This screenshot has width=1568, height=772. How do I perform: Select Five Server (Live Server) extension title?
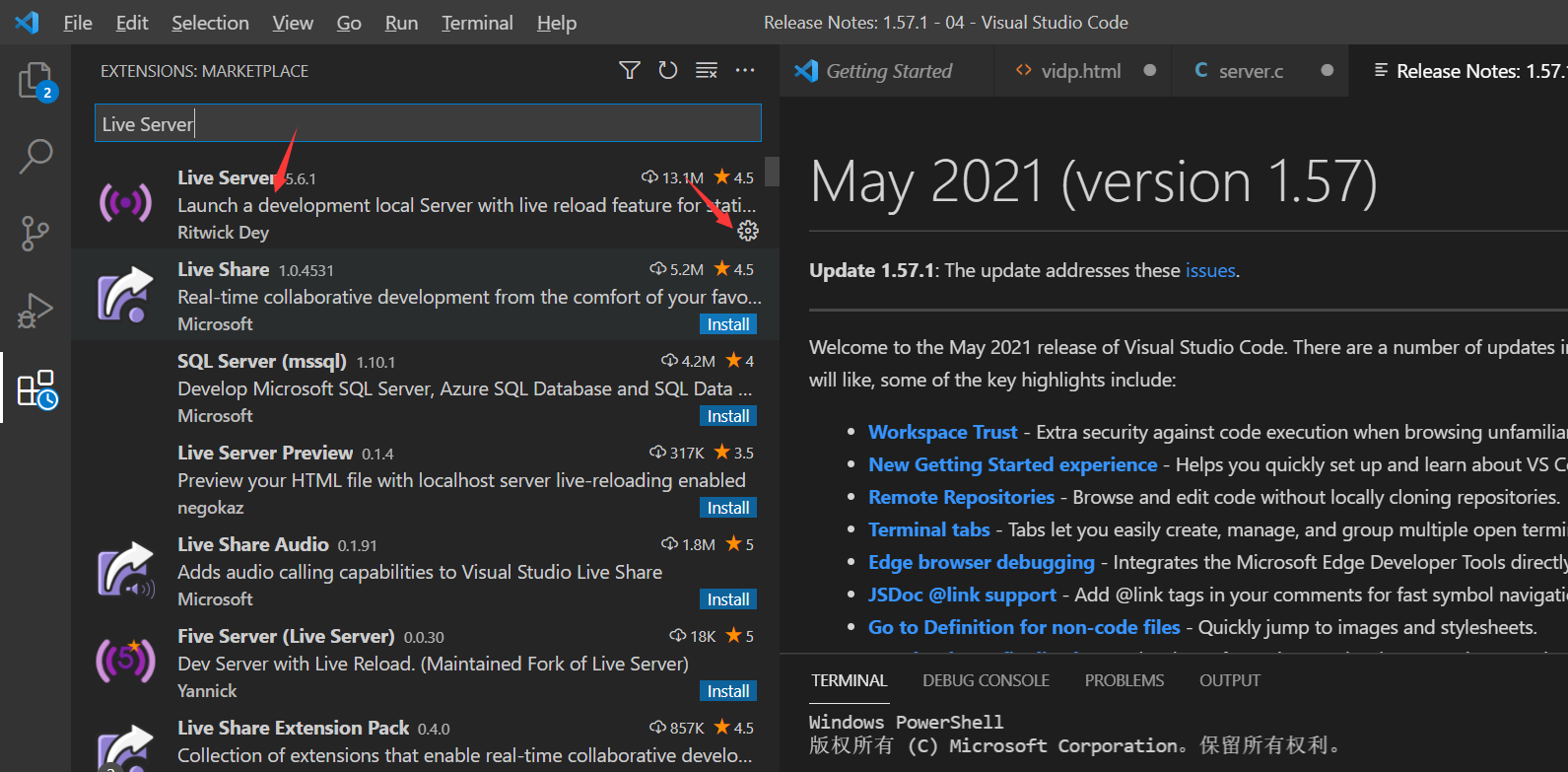pyautogui.click(x=286, y=636)
